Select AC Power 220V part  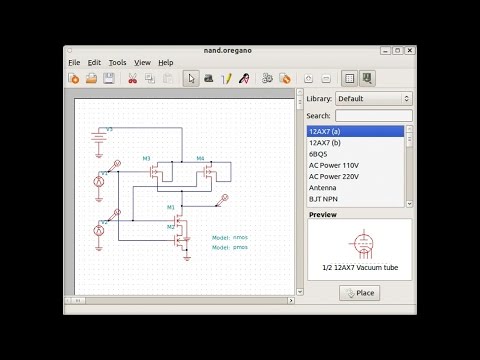point(355,177)
